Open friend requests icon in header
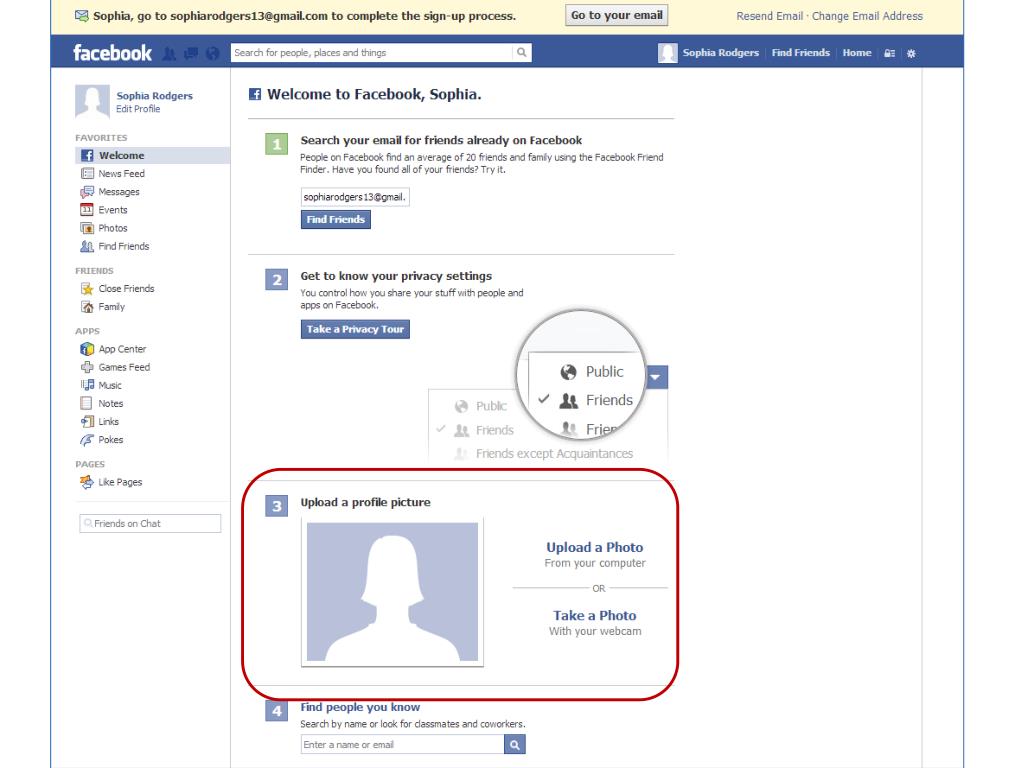The height and width of the screenshot is (768, 1024). [x=169, y=54]
